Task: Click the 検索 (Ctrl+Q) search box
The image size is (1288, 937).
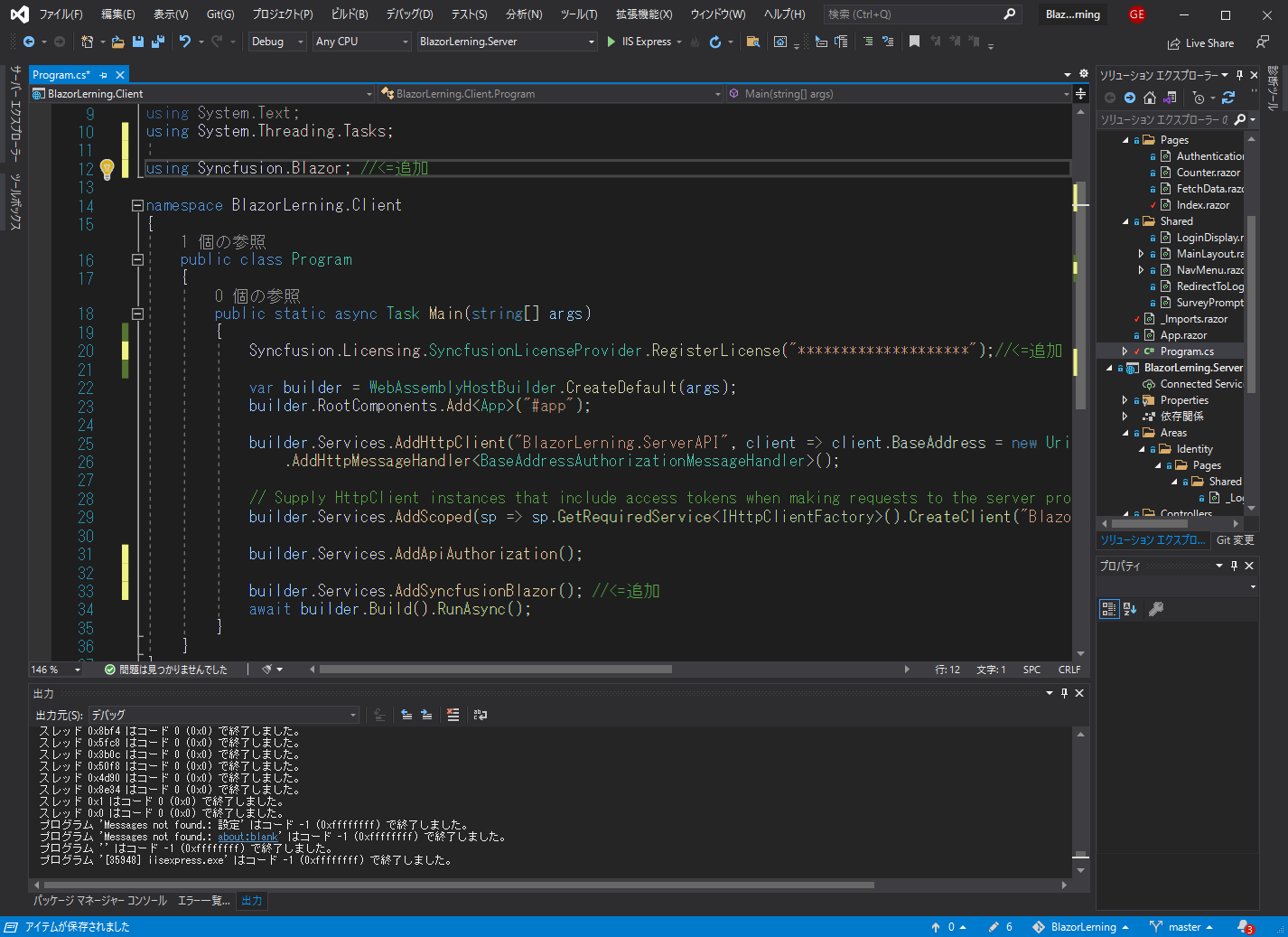Action: coord(921,14)
